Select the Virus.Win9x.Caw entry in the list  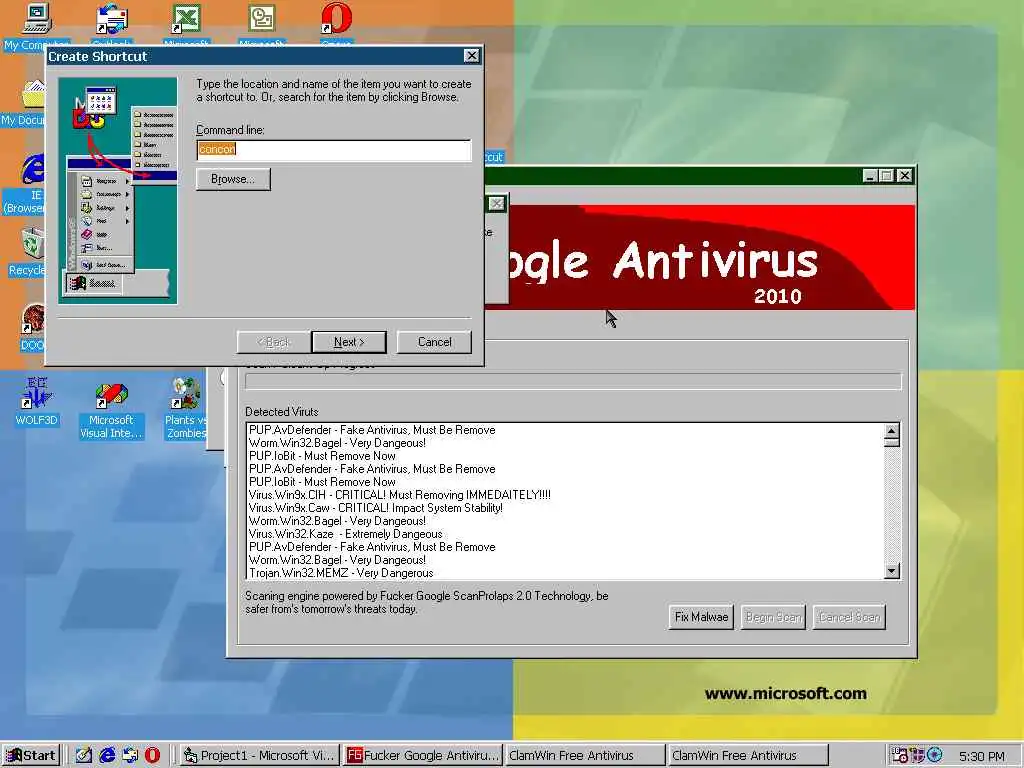pyautogui.click(x=376, y=507)
